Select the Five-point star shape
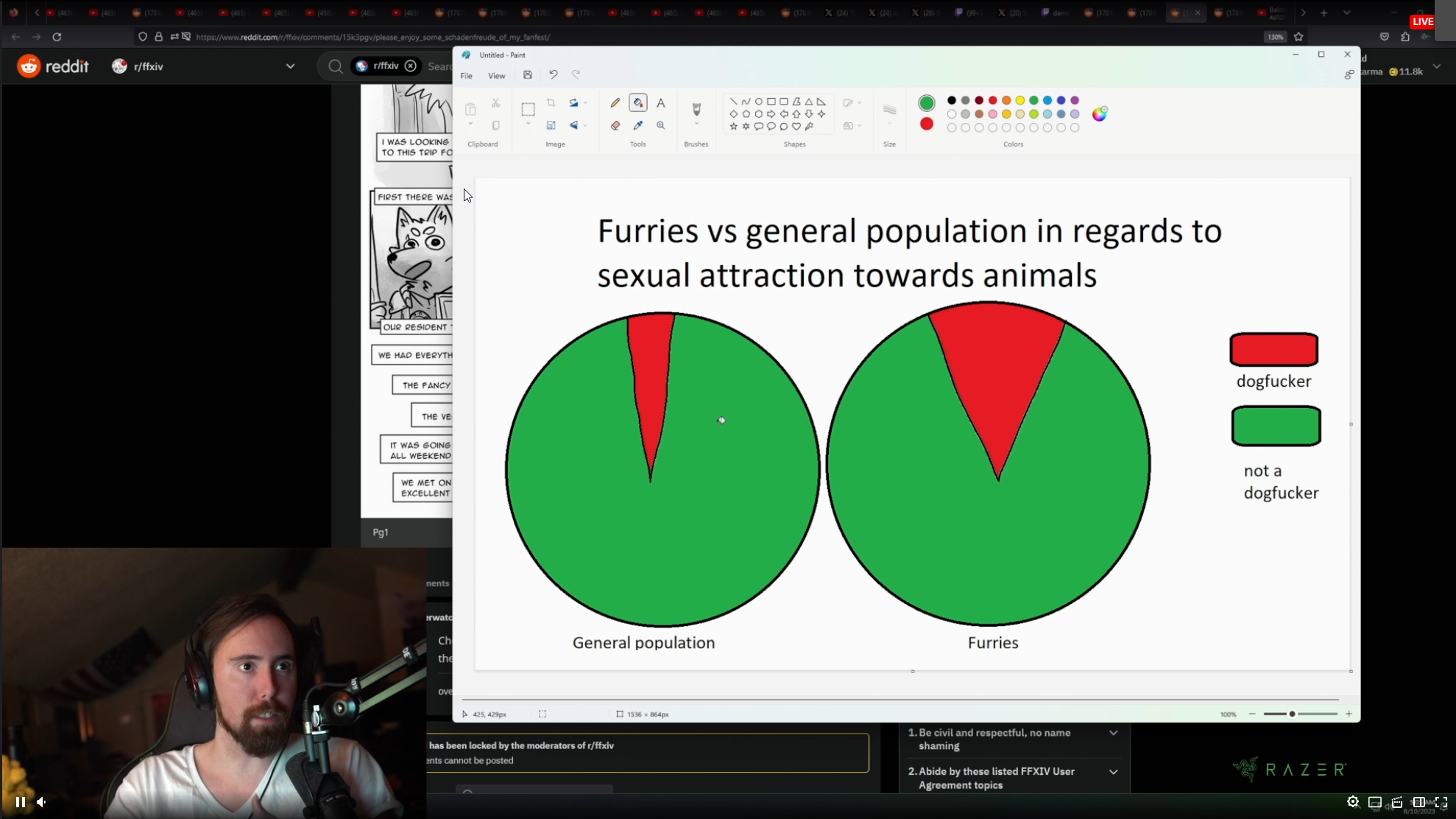The width and height of the screenshot is (1456, 819). tap(733, 127)
